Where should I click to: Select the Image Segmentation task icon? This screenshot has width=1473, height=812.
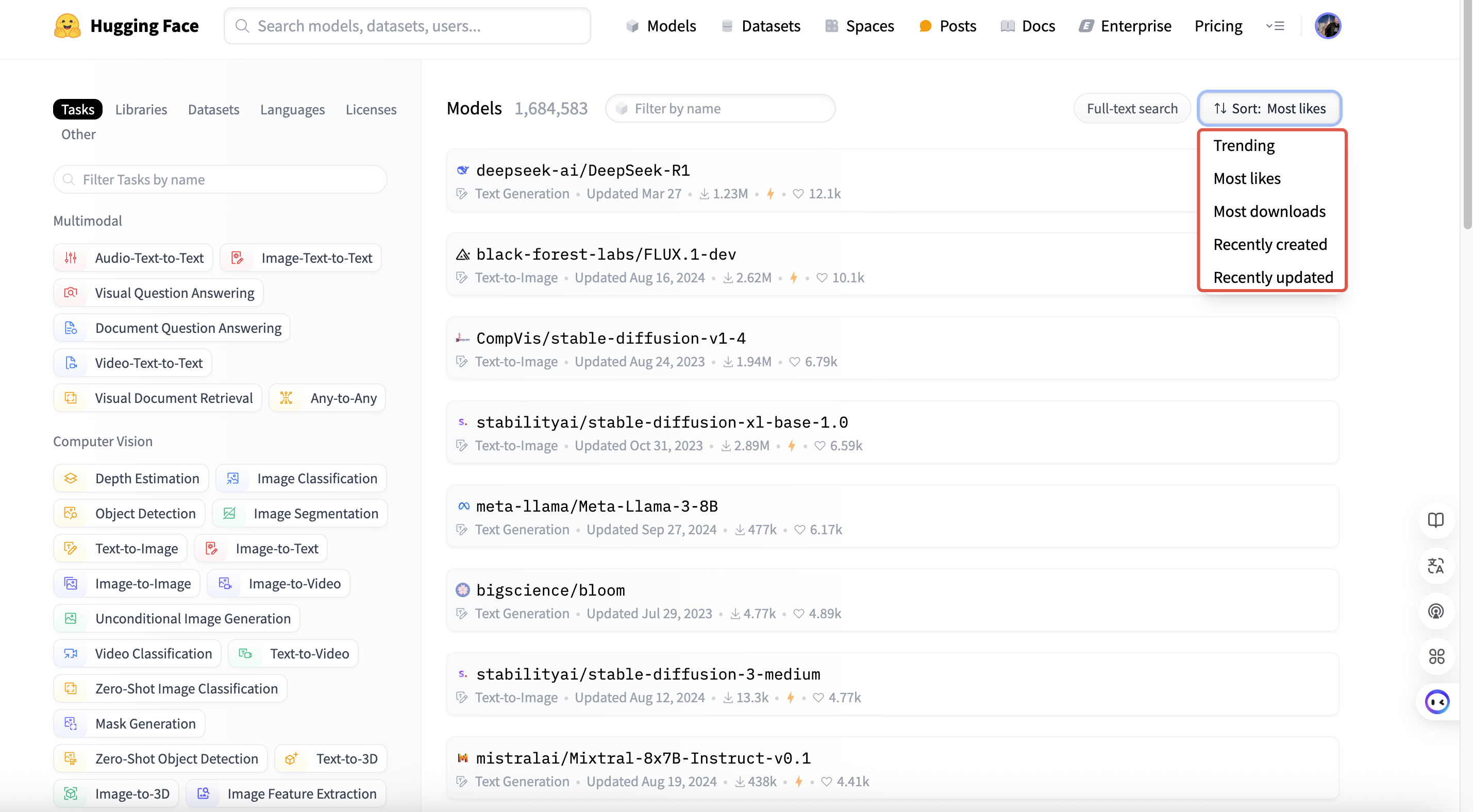click(229, 514)
